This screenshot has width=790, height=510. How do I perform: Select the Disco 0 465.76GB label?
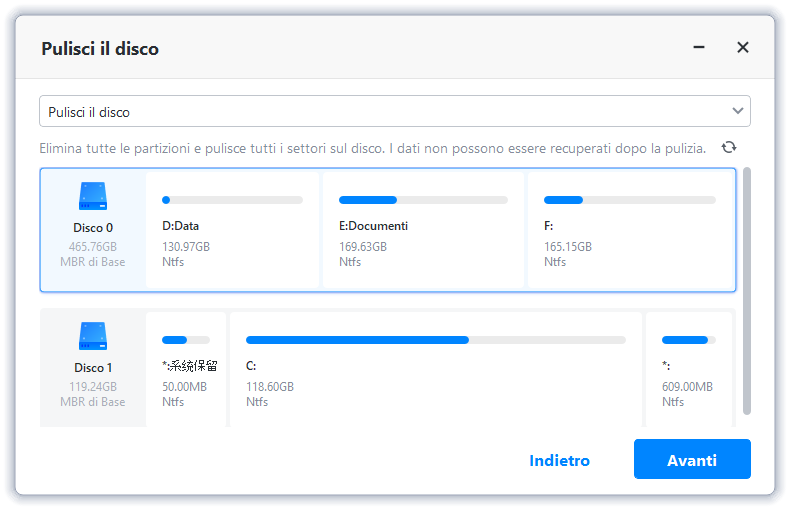(93, 245)
